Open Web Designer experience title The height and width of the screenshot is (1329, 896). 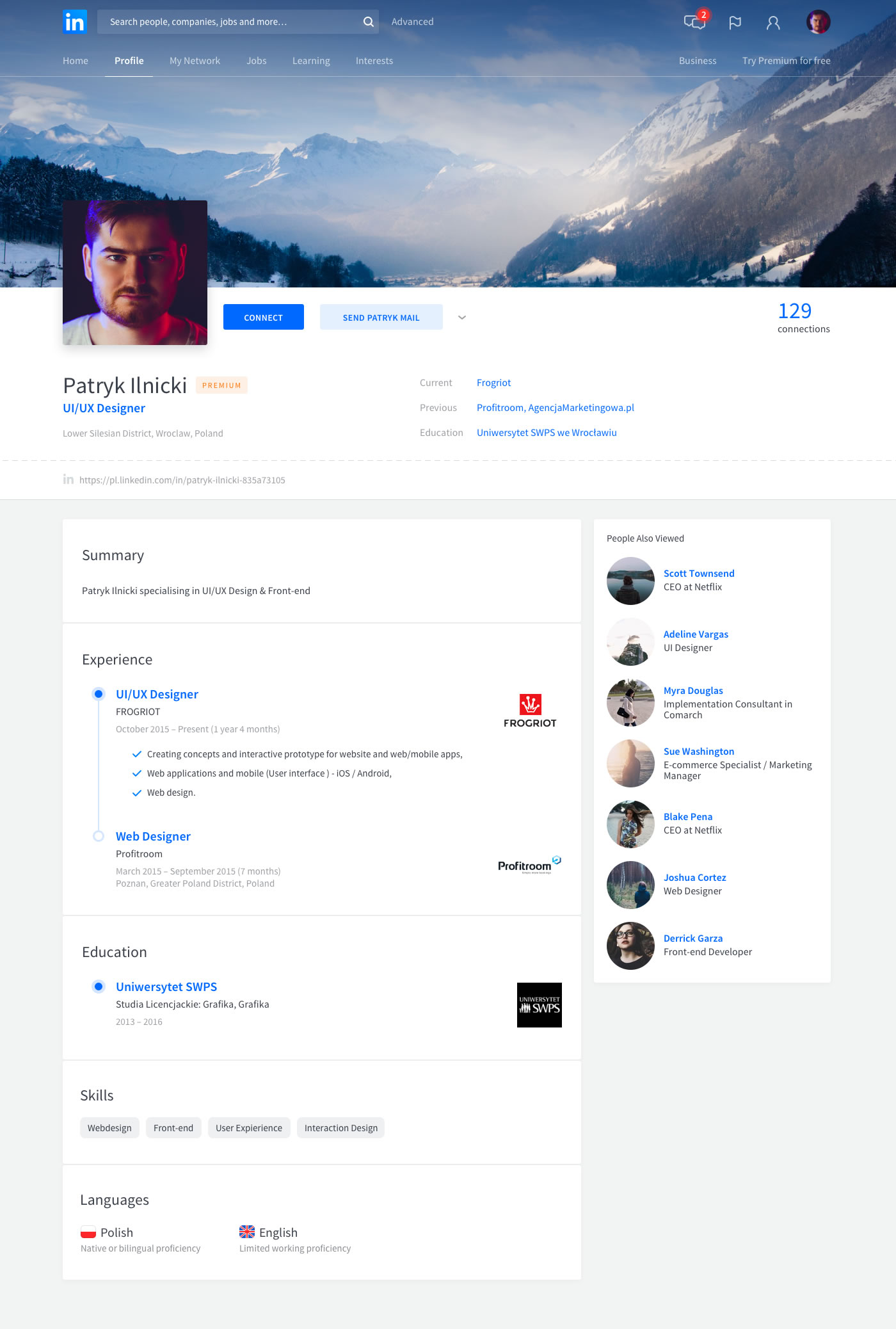click(153, 837)
